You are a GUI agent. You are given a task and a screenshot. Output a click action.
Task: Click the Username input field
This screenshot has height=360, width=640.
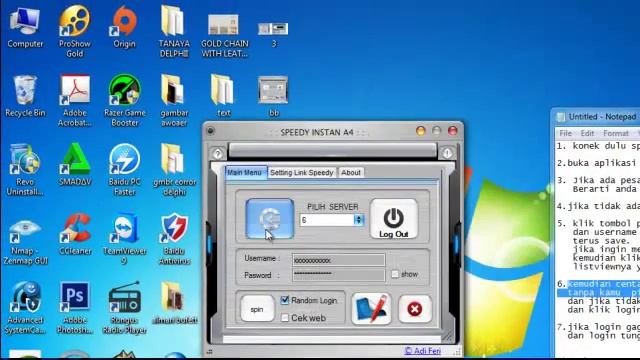338,260
